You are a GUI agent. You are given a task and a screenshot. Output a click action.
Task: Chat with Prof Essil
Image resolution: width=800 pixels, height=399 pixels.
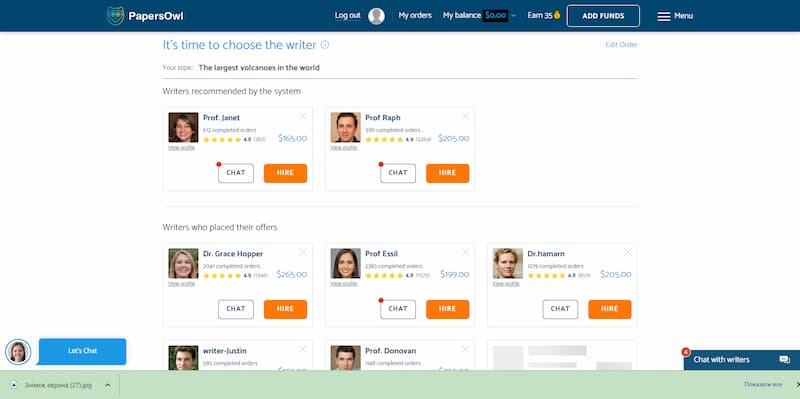[x=398, y=309]
